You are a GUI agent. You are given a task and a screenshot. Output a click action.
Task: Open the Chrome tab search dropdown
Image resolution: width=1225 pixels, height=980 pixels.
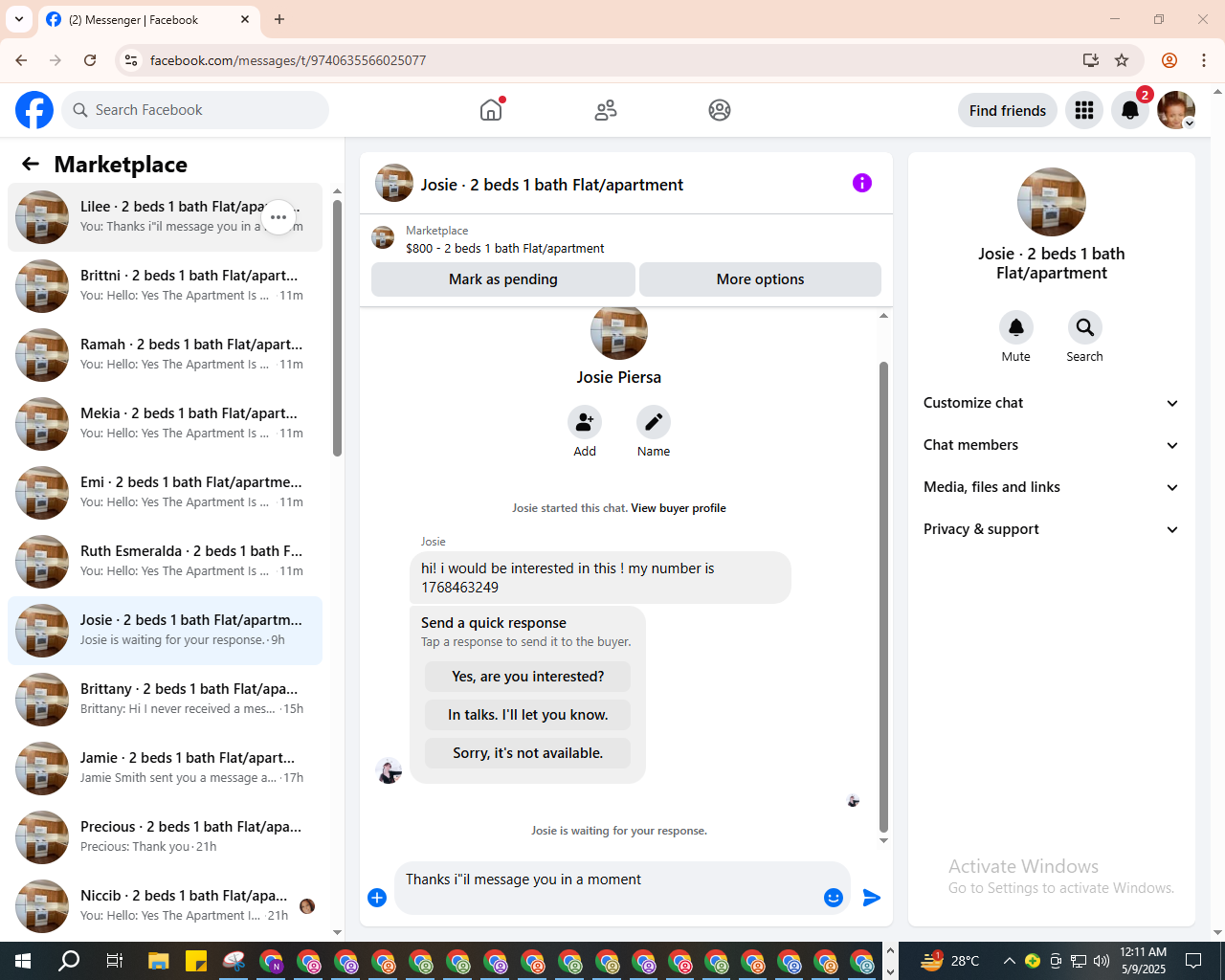[x=19, y=19]
